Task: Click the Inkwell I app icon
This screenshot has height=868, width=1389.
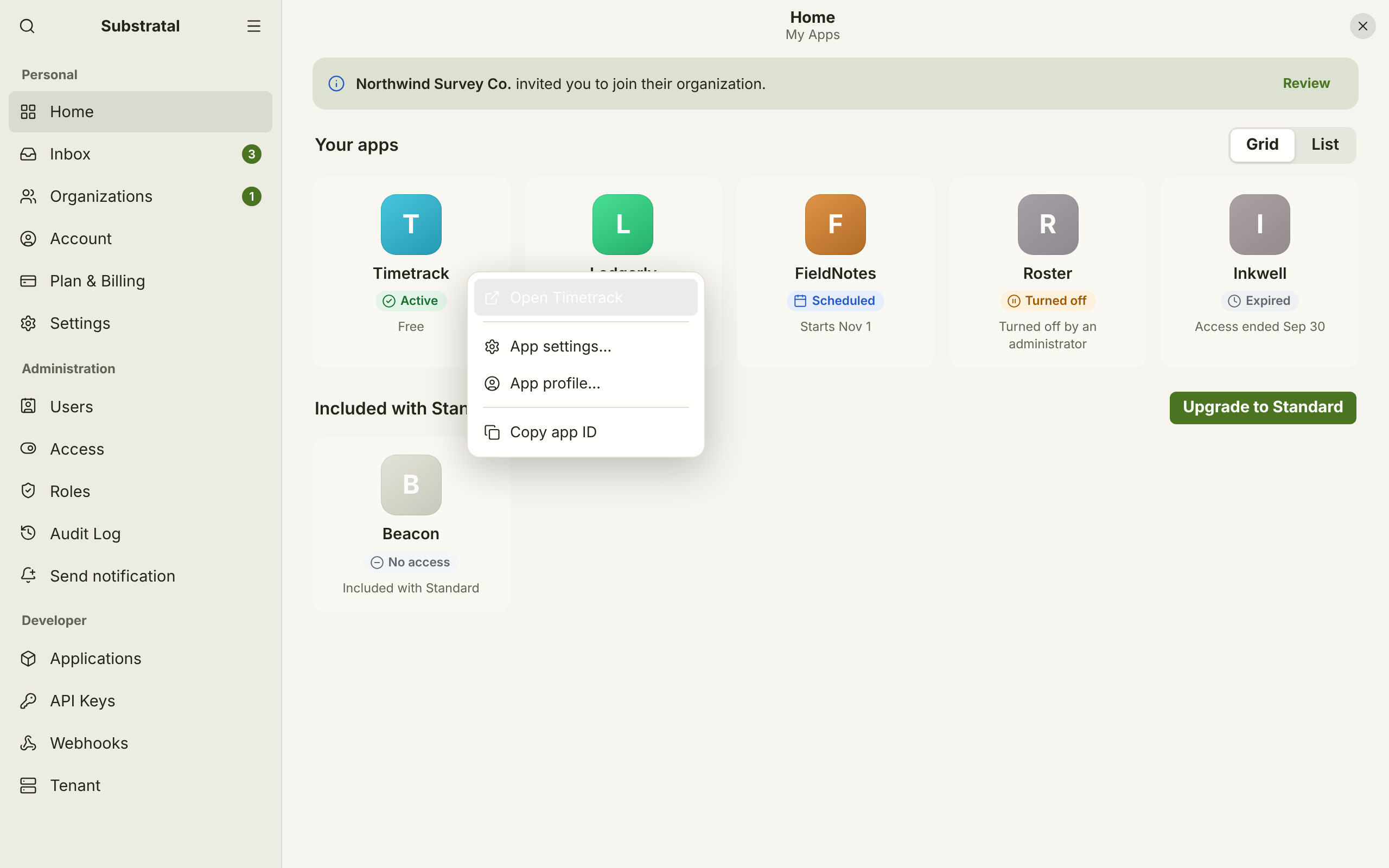Action: (x=1259, y=225)
